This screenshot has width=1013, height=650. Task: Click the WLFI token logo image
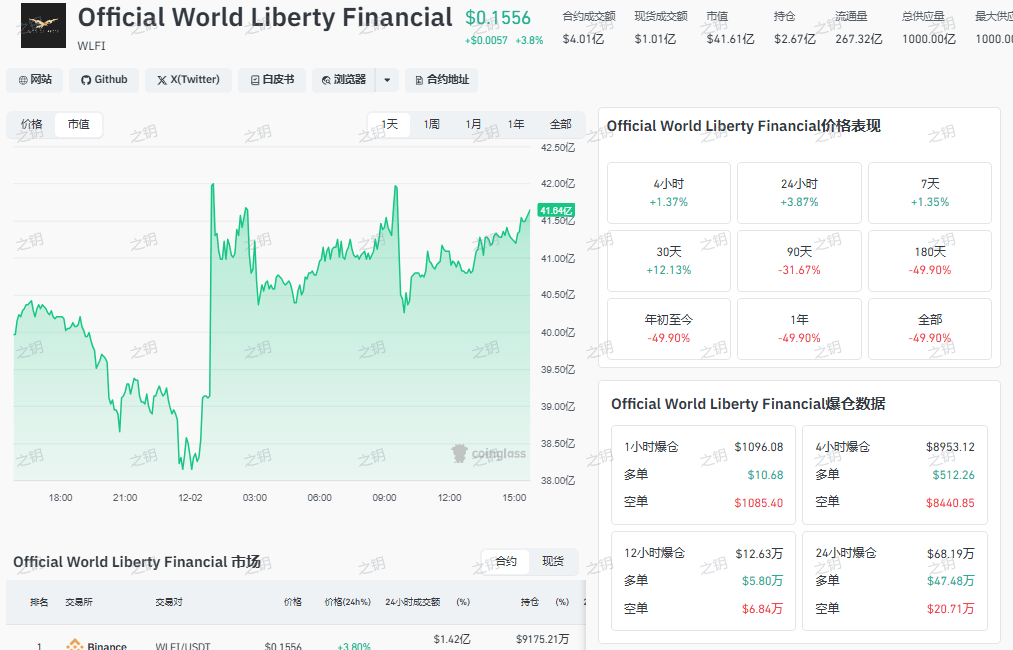43,25
